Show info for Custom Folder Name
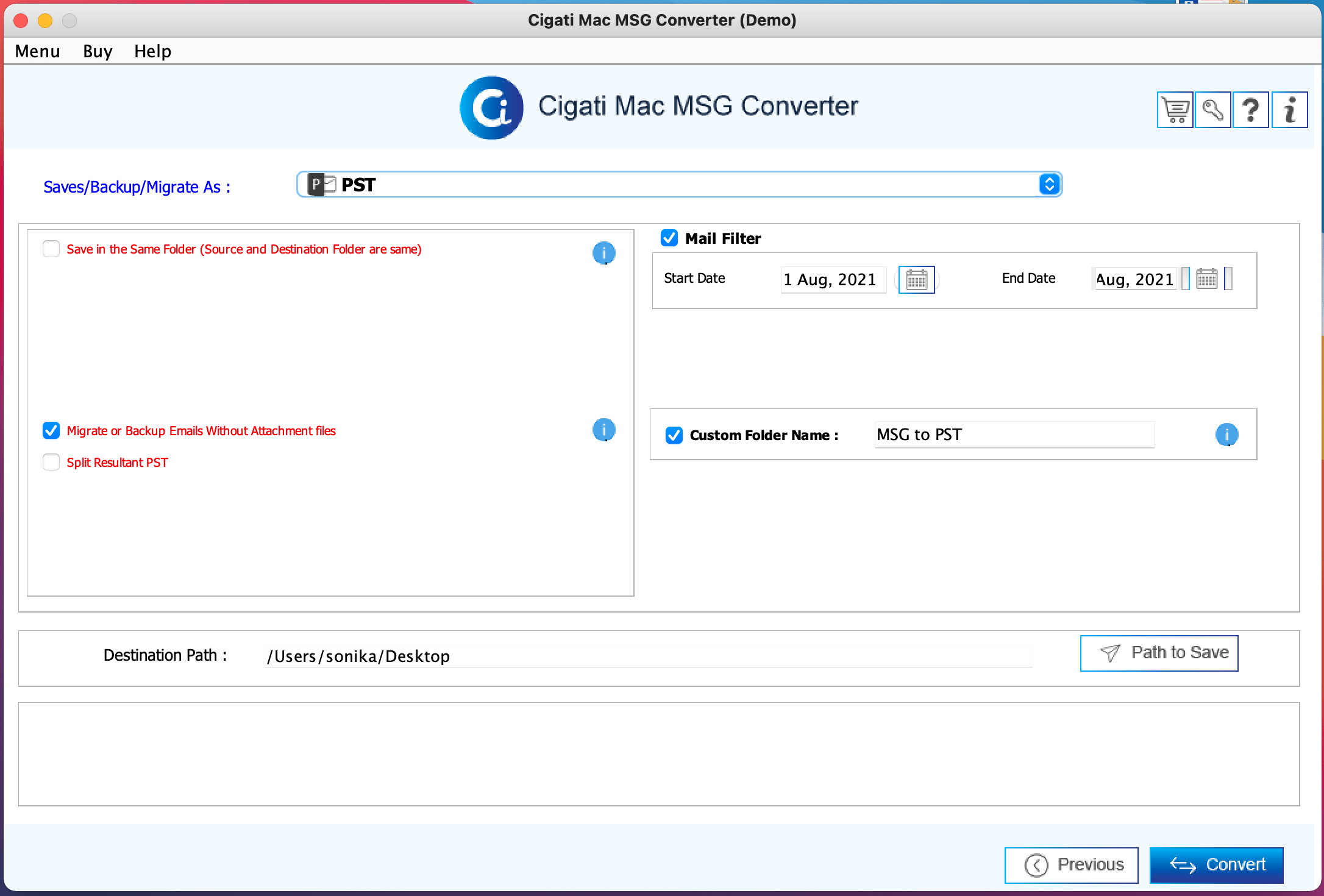Image resolution: width=1324 pixels, height=896 pixels. pos(1226,435)
